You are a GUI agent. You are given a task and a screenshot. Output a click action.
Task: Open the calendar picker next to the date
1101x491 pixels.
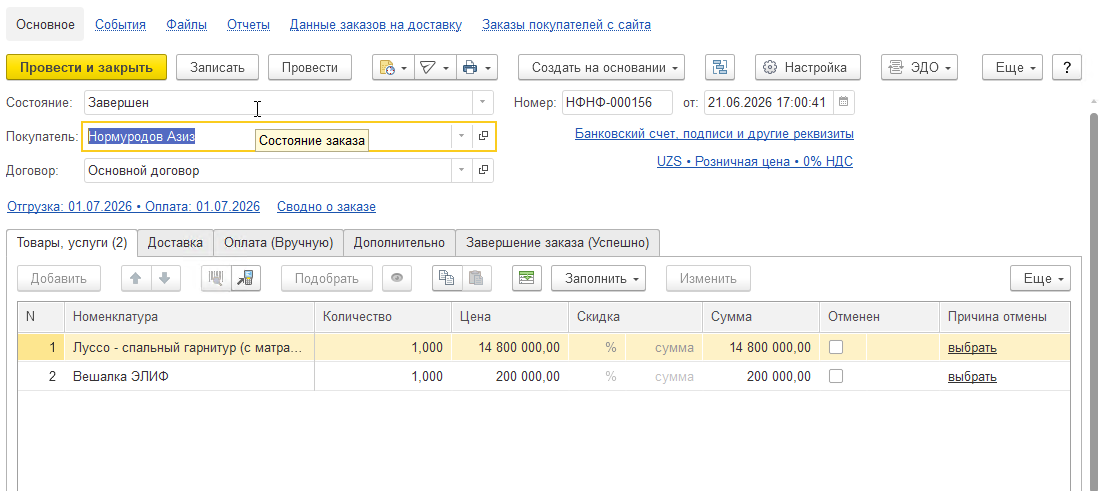844,103
